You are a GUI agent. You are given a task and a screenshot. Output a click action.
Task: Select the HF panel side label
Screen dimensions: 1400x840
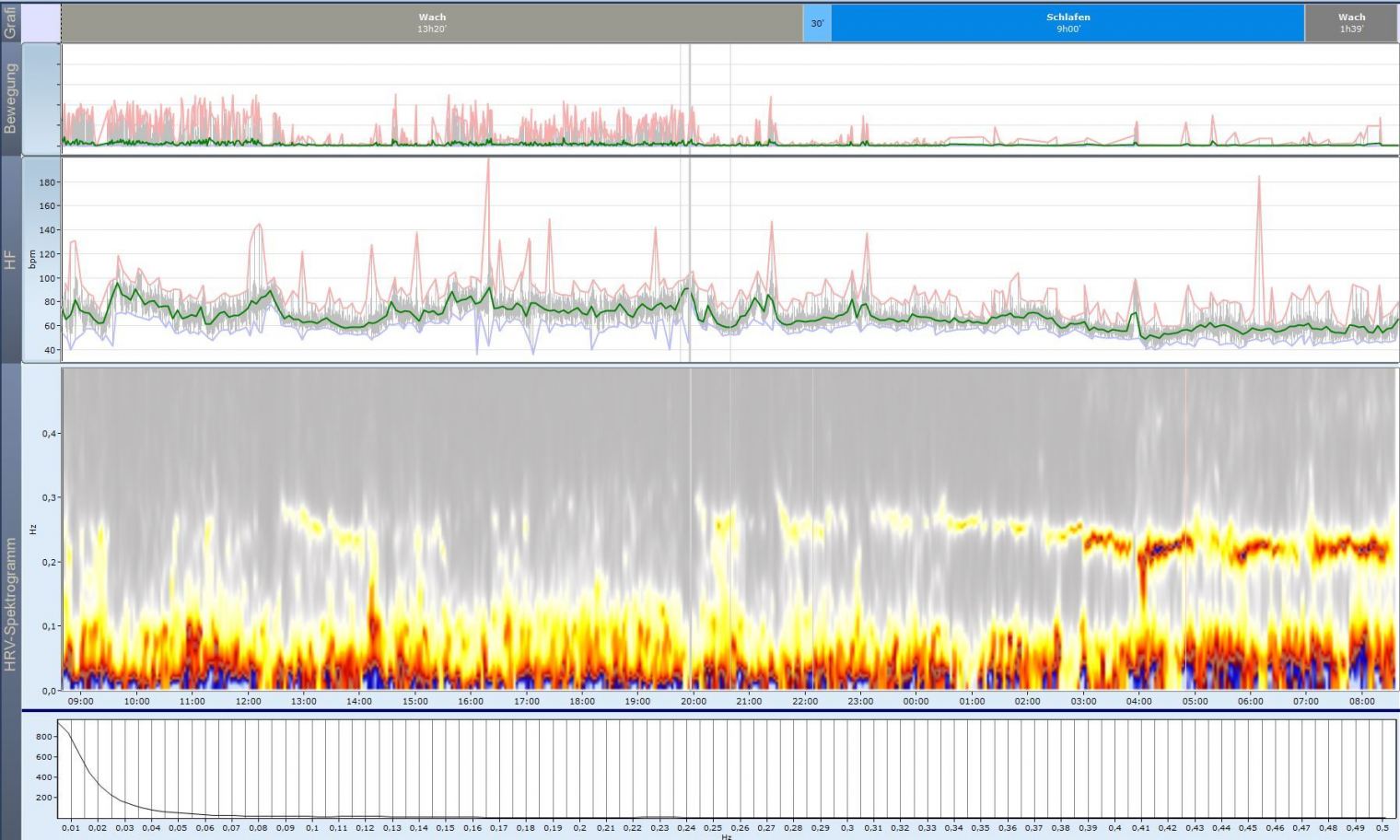11,261
